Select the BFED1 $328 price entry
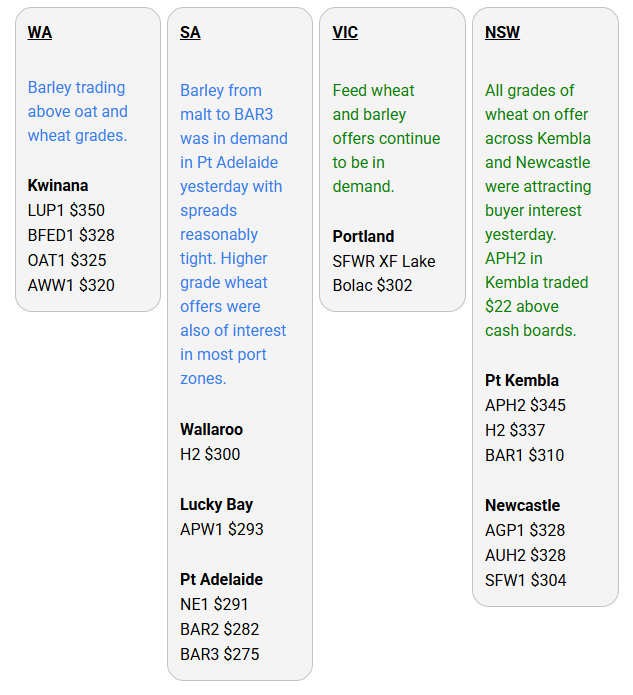633x695 pixels. pos(71,235)
